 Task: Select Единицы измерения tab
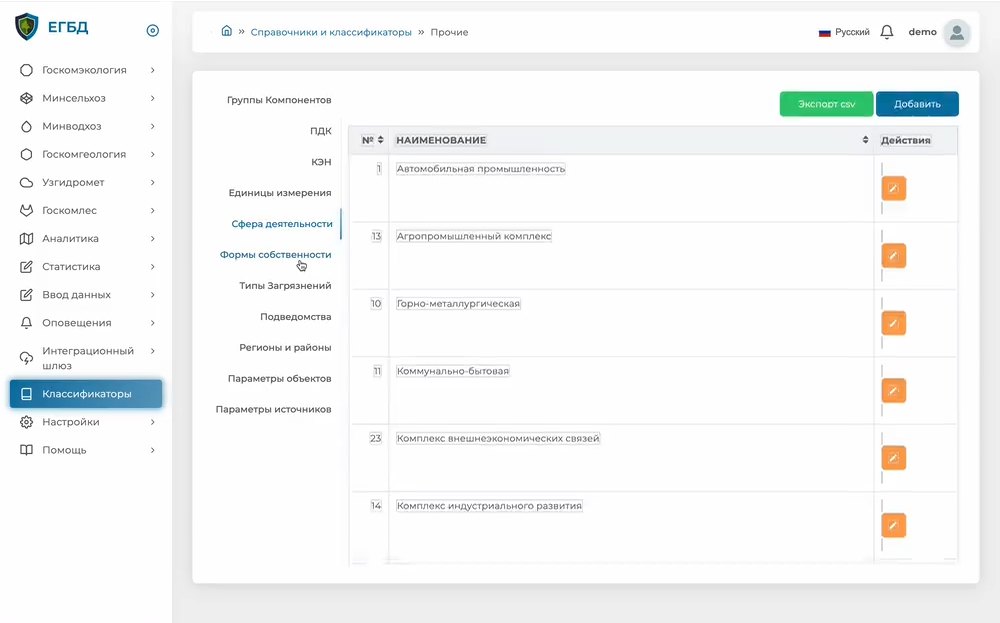(x=280, y=193)
